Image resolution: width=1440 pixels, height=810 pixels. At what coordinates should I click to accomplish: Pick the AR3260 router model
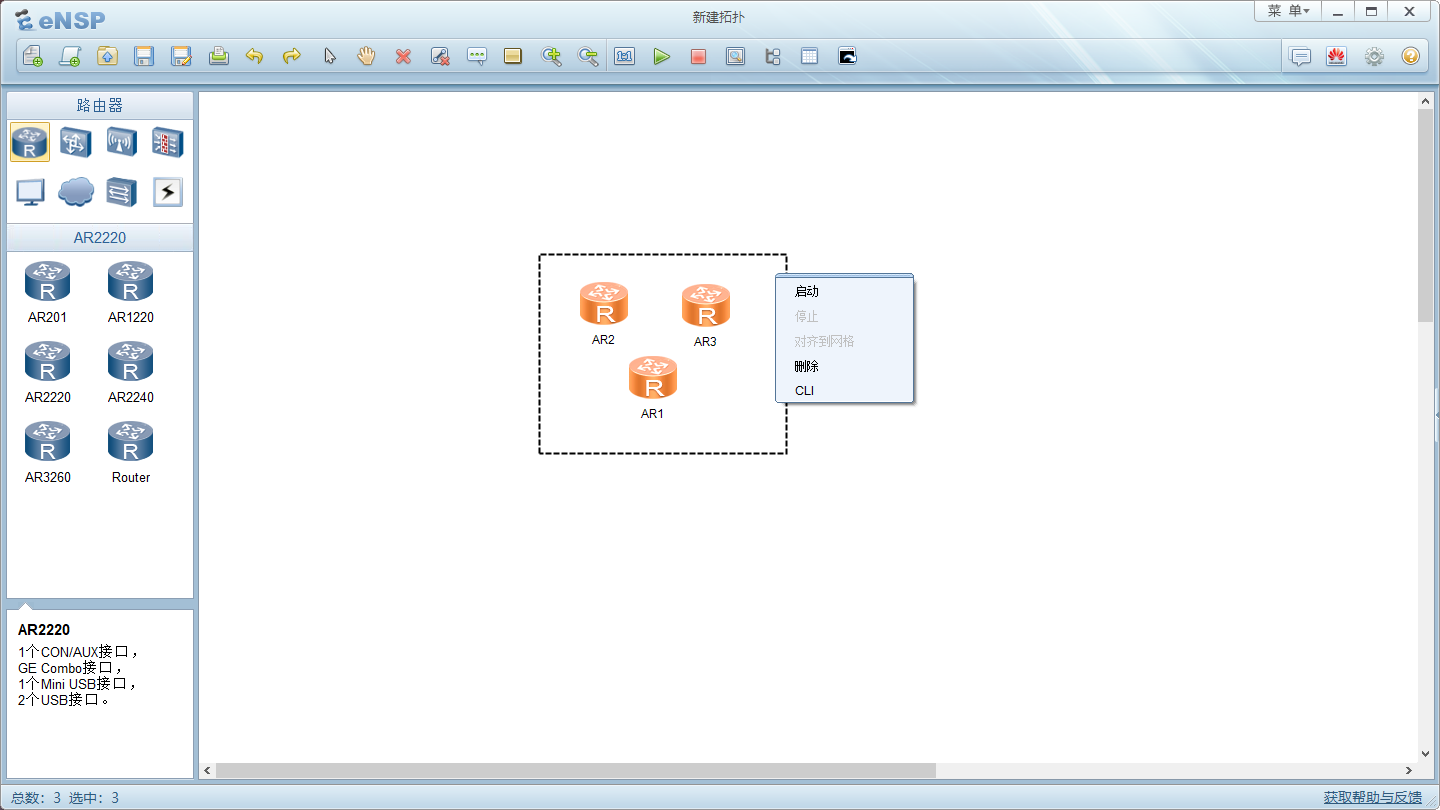[x=47, y=452]
